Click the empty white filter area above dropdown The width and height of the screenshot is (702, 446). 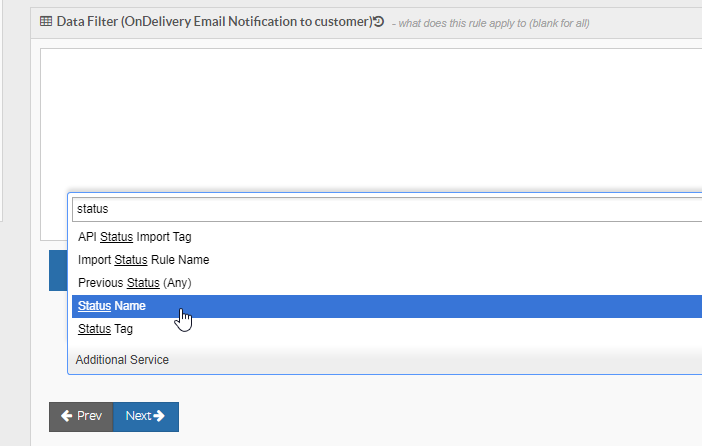point(371,120)
